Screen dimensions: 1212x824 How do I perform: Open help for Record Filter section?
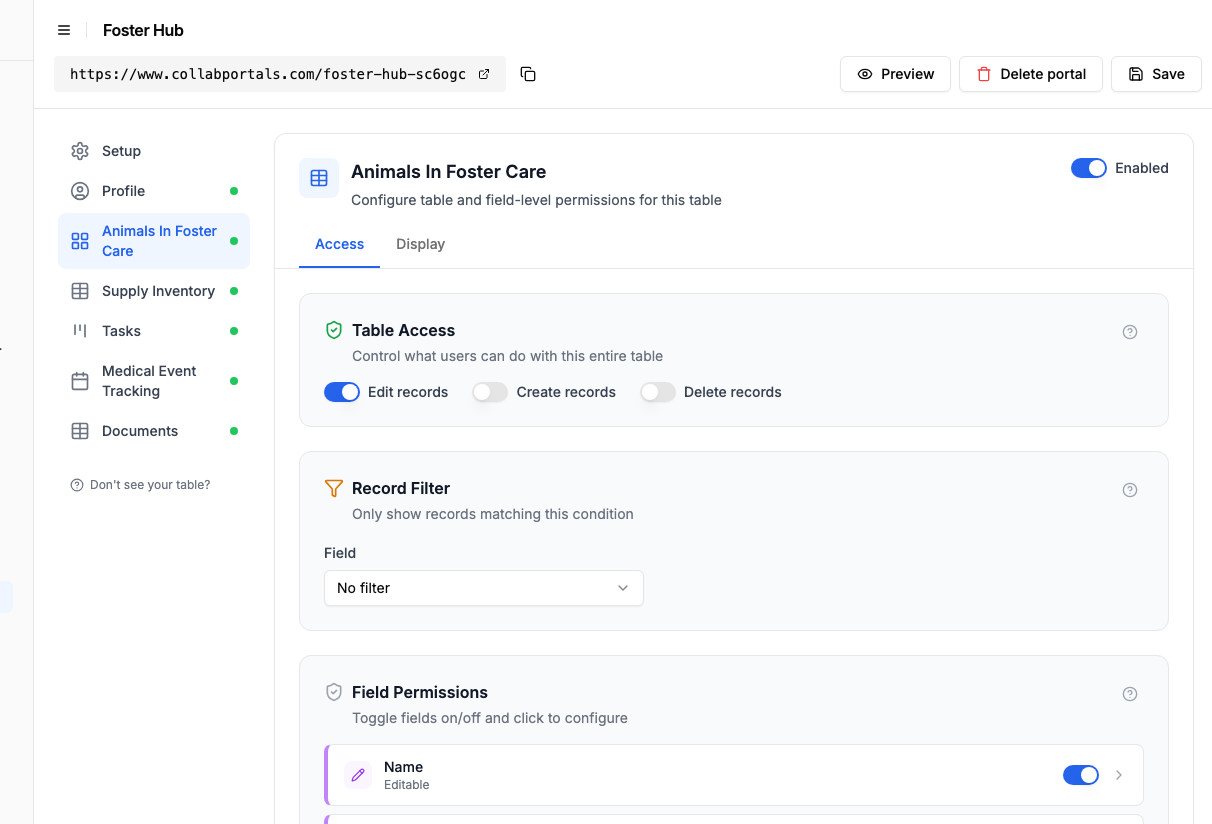coord(1130,490)
